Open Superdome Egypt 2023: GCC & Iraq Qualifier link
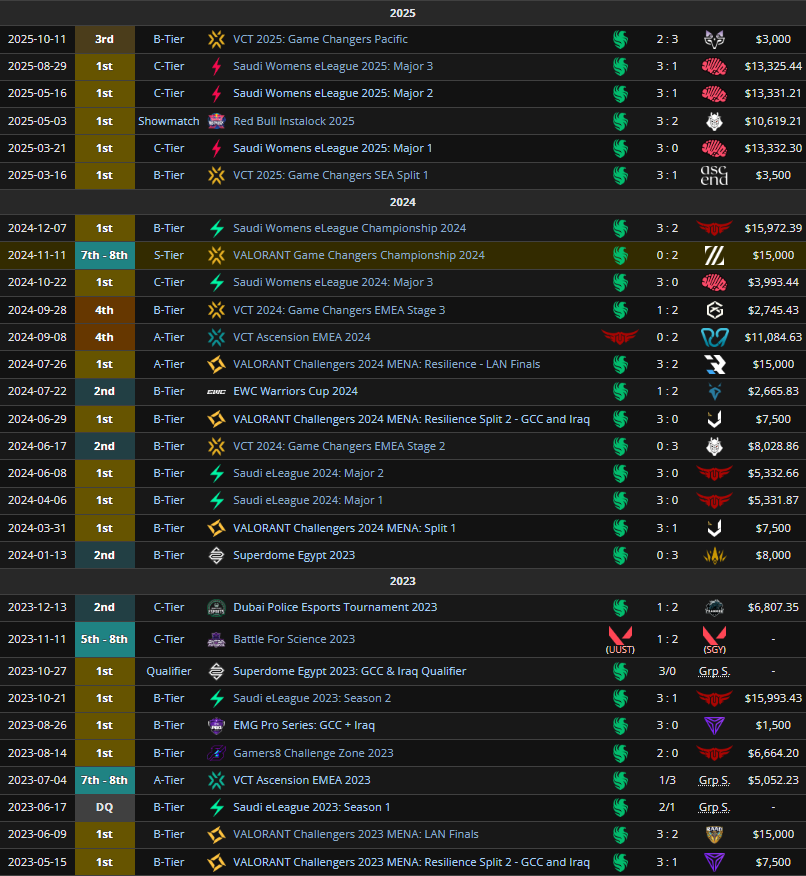This screenshot has height=876, width=806. click(x=350, y=671)
